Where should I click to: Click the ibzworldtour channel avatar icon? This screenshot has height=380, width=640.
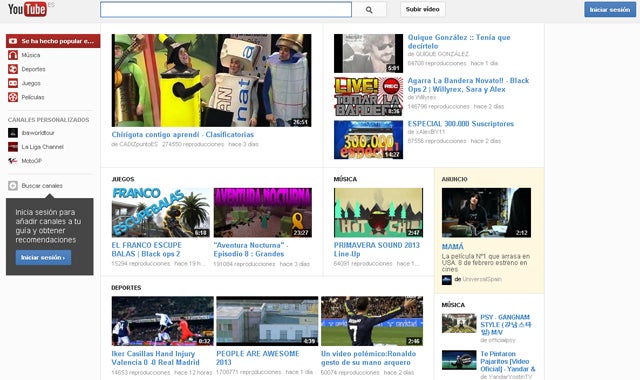tap(13, 133)
